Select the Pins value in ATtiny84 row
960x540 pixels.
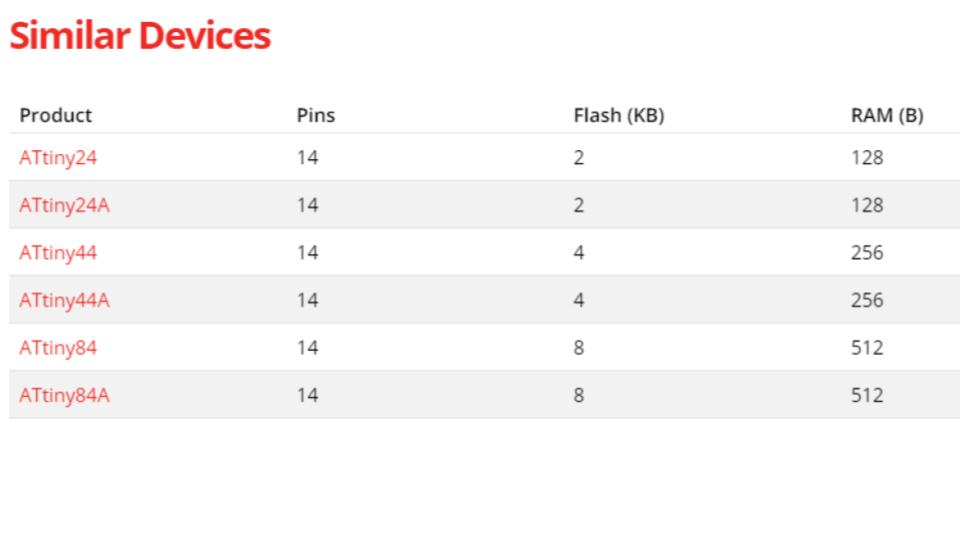[307, 348]
